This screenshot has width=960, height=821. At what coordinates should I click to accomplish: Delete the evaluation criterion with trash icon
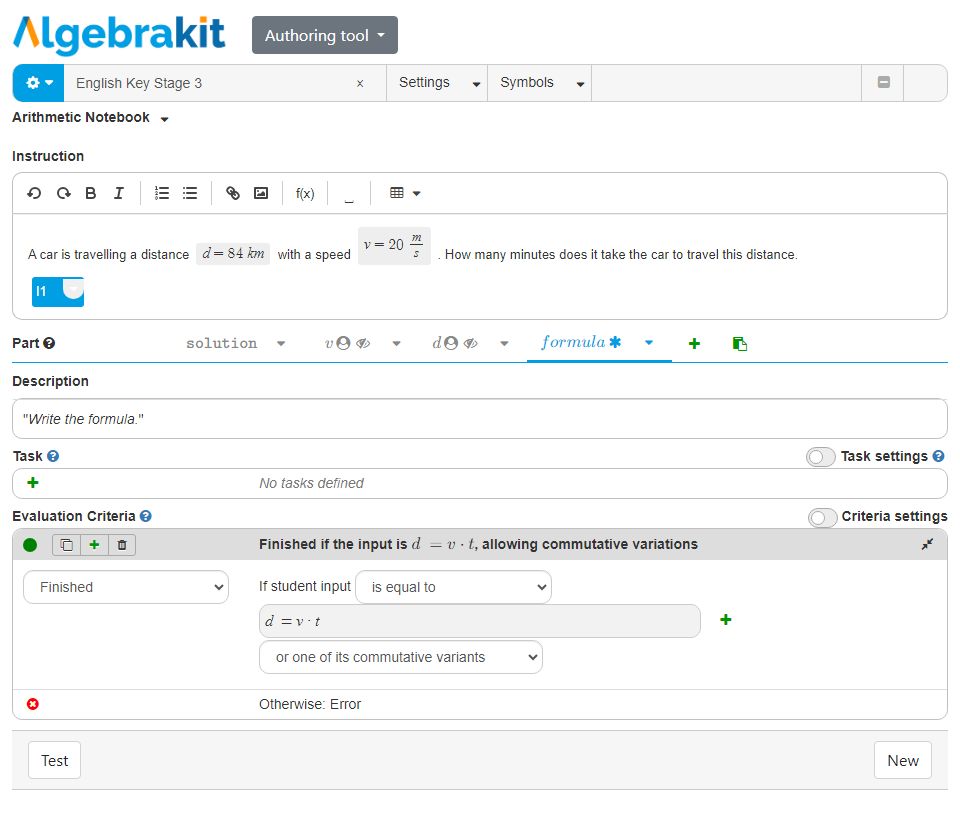click(x=122, y=545)
